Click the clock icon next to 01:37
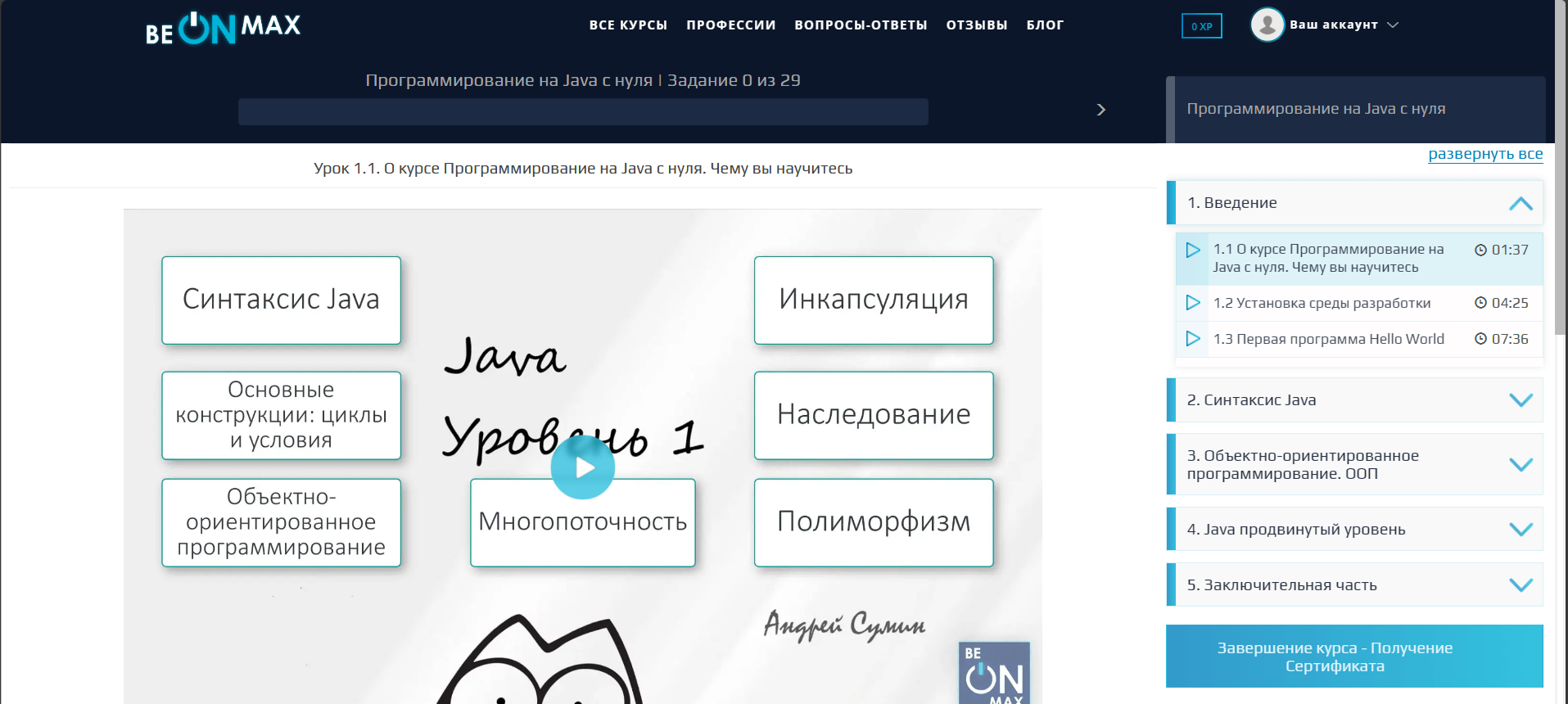Viewport: 1568px width, 704px height. click(1480, 250)
